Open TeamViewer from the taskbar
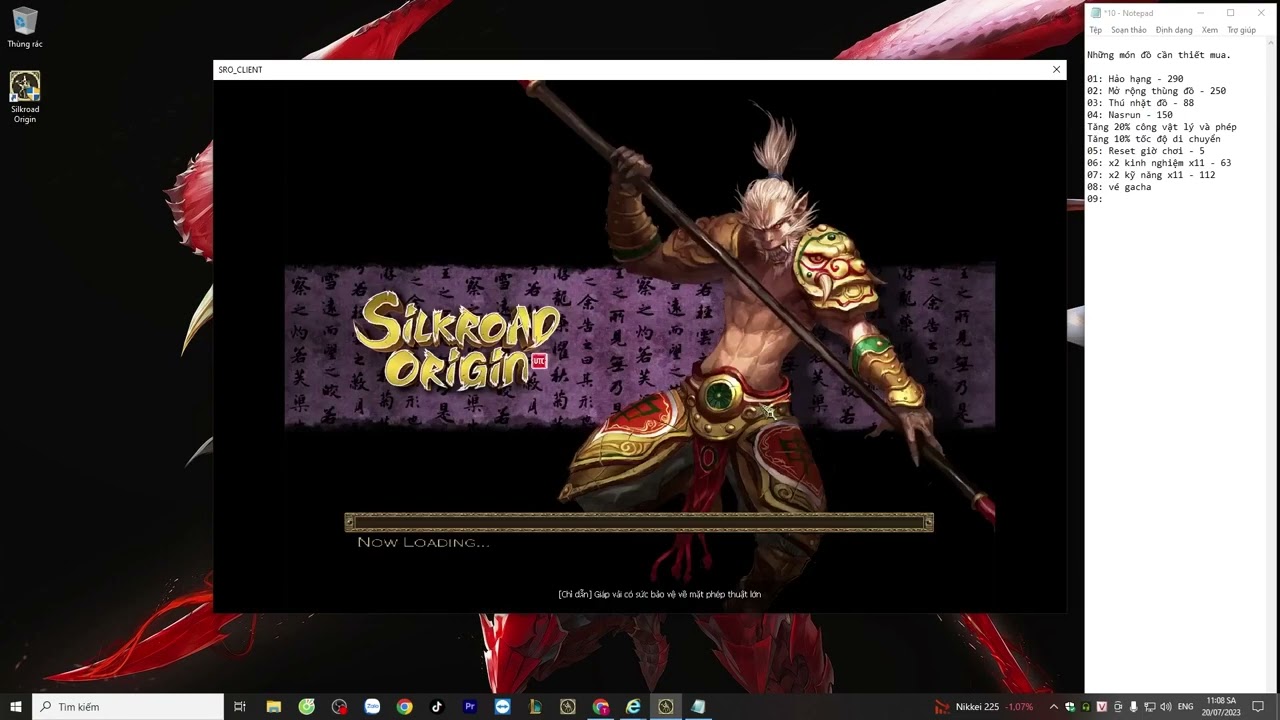Viewport: 1280px width, 720px height. pos(502,707)
